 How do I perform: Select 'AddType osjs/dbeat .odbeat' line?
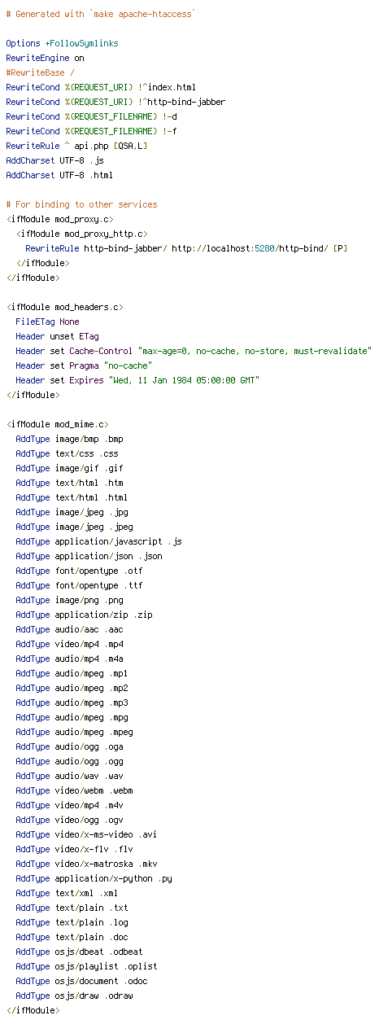point(79,951)
